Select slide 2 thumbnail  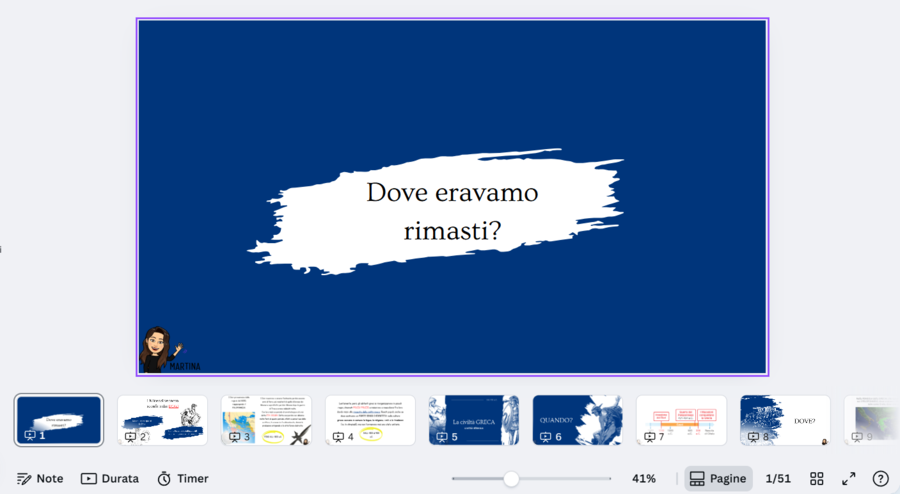[162, 420]
